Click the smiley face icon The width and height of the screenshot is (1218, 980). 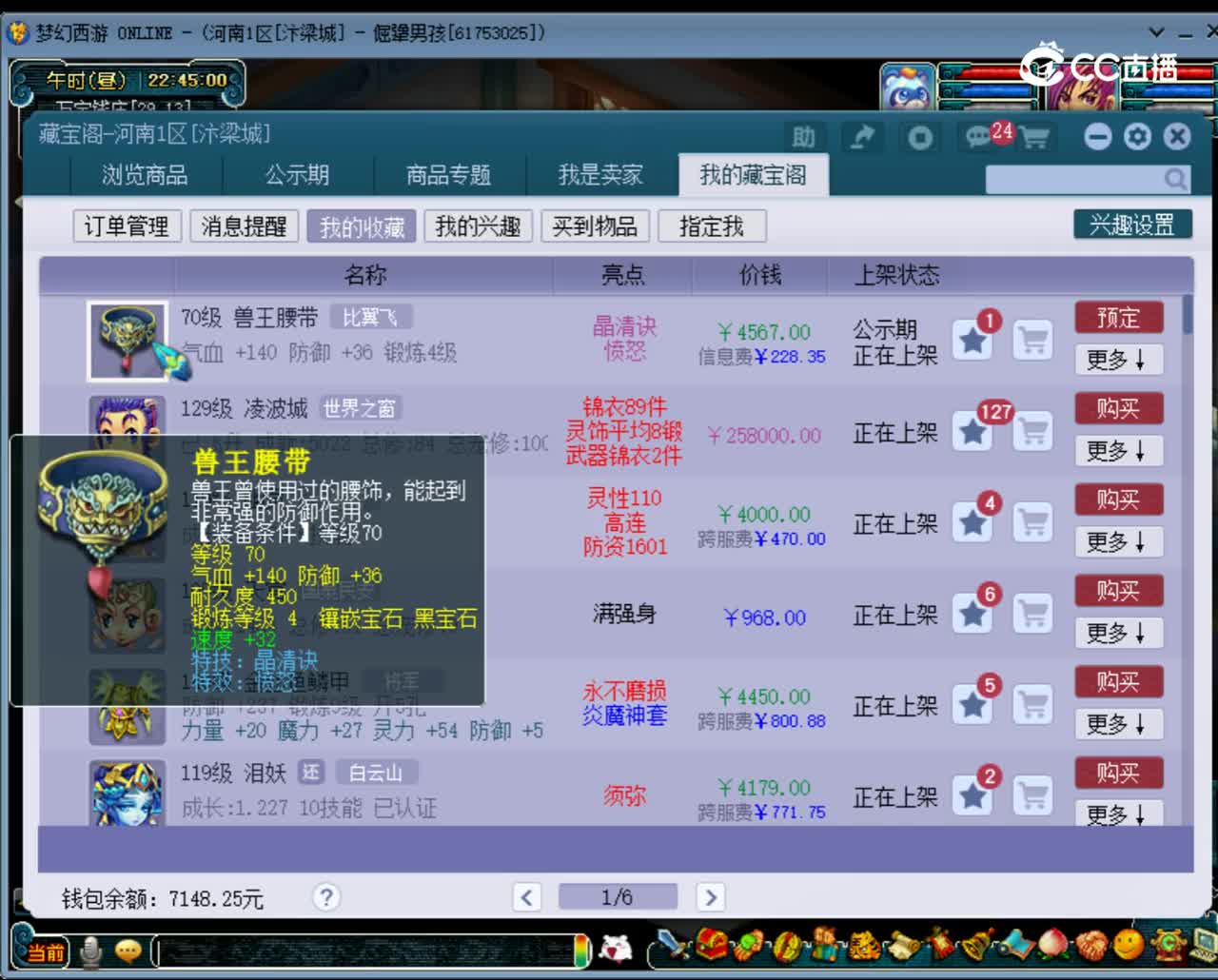[x=1129, y=945]
